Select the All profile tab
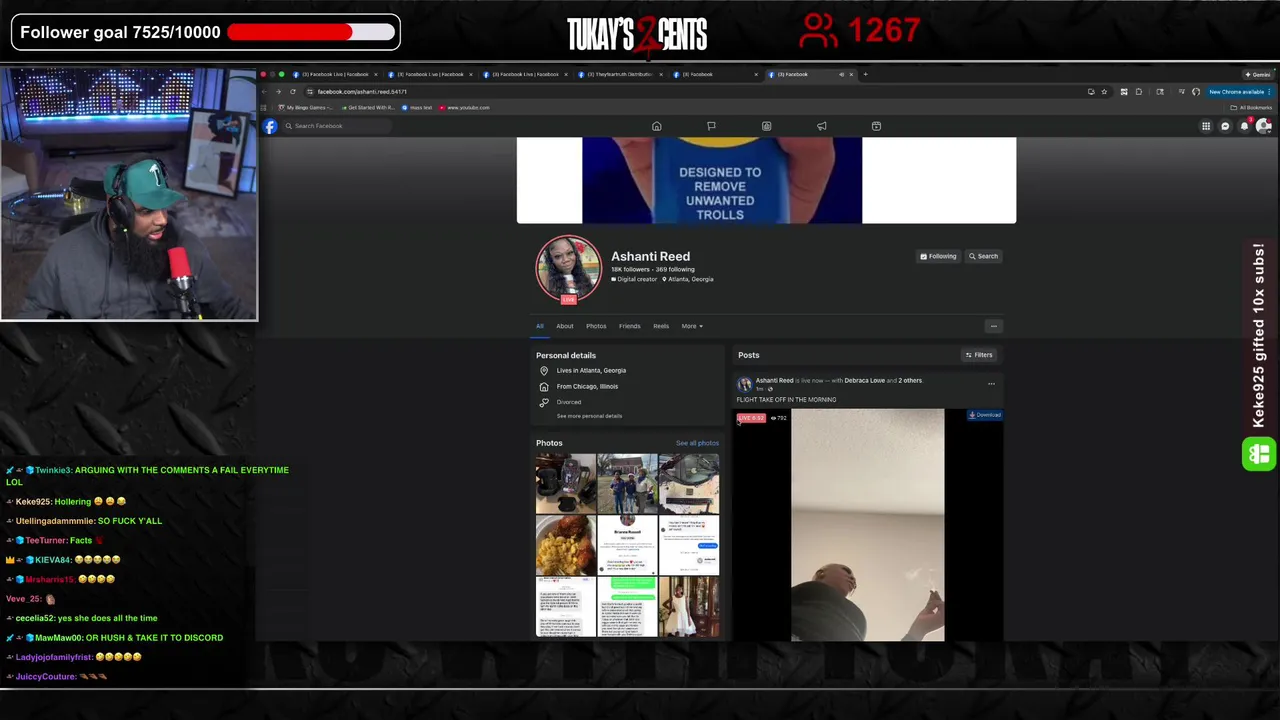This screenshot has height=720, width=1280. [x=540, y=326]
